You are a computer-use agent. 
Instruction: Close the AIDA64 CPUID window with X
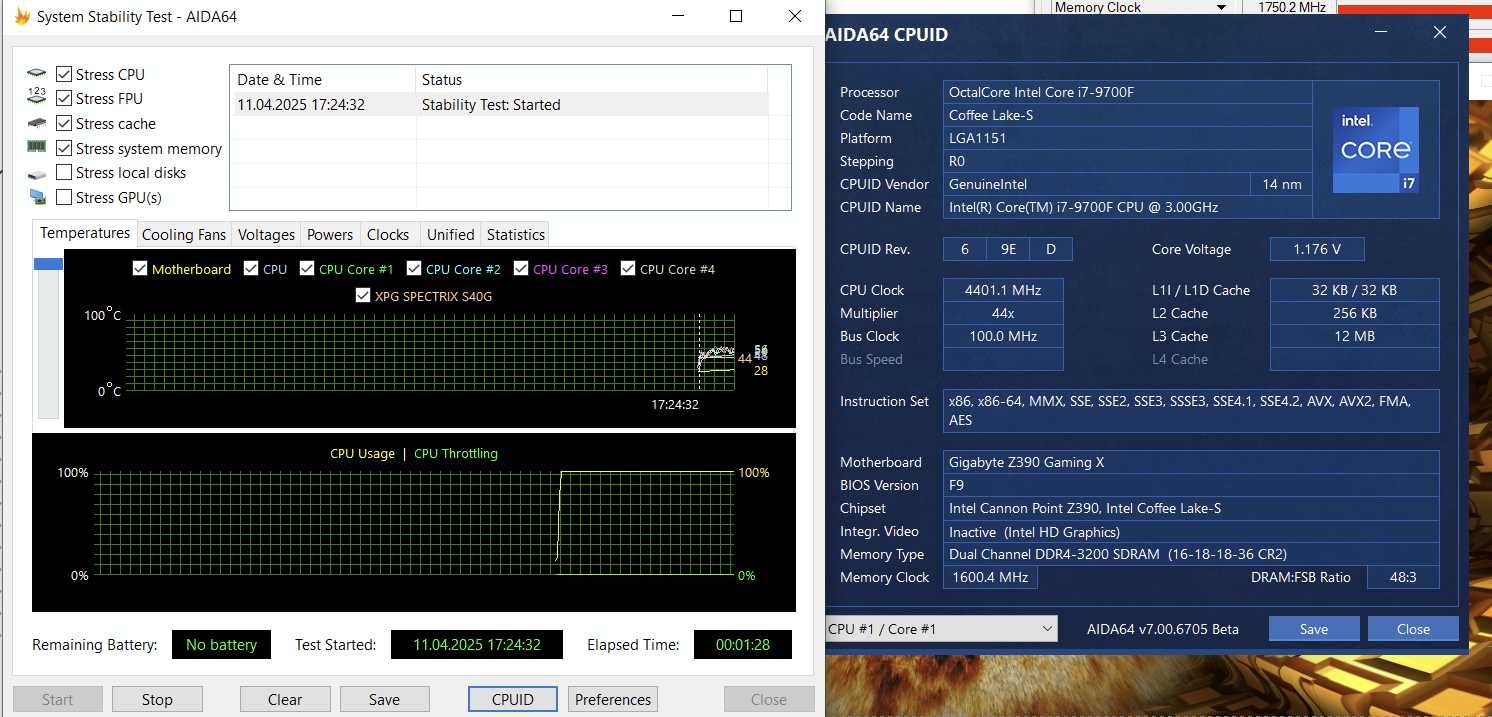coord(1440,32)
